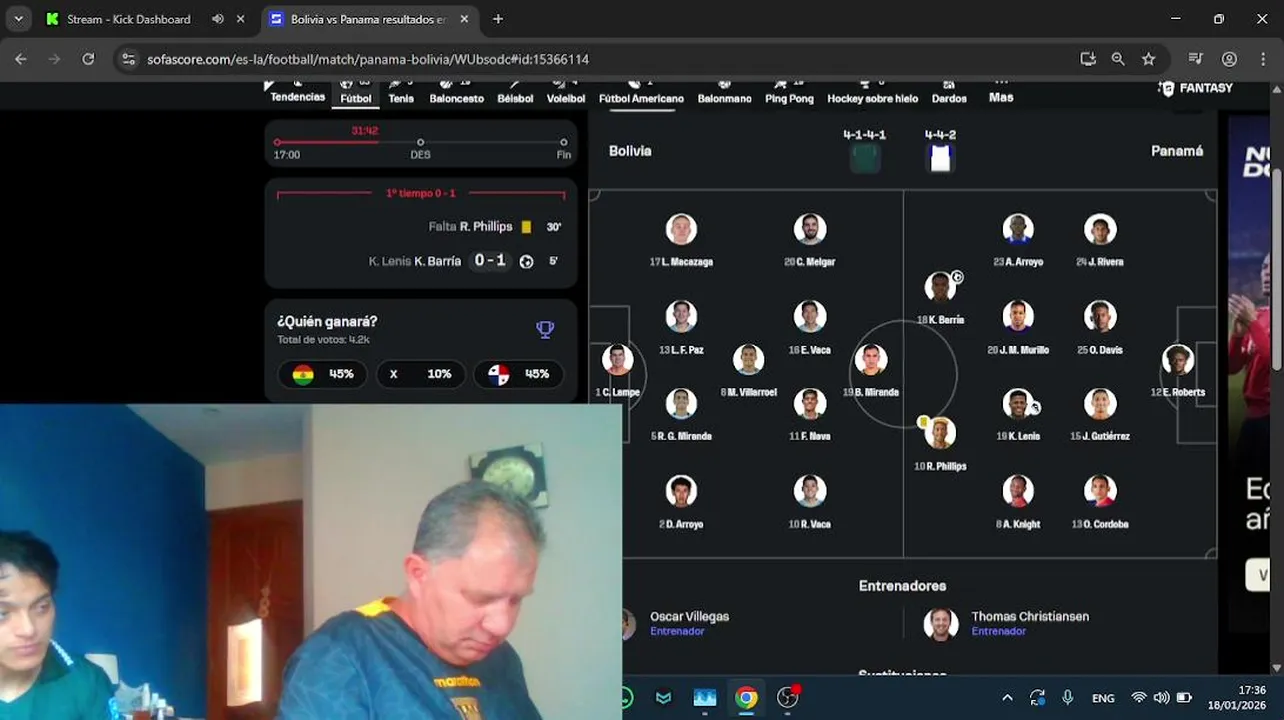Open the Béisbol section
Screen dimensions: 1284x720
point(515,92)
